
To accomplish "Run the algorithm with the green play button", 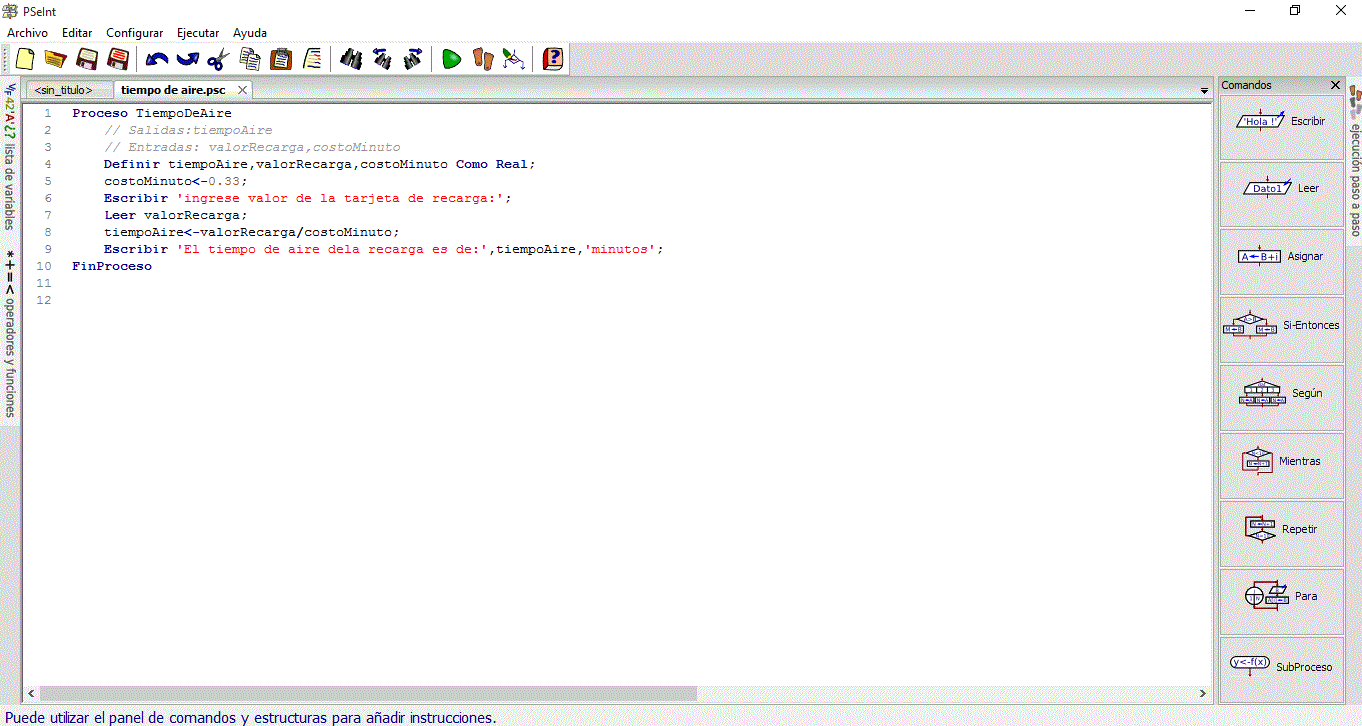I will click(x=451, y=59).
